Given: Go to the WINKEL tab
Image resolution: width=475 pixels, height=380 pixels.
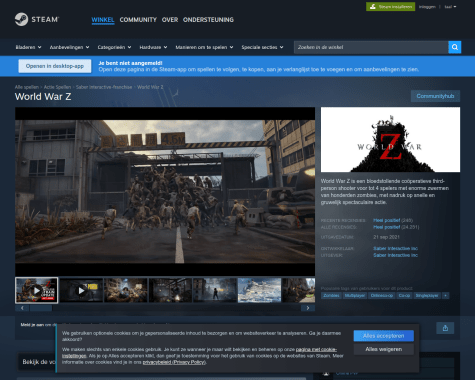Looking at the screenshot, I should pos(103,20).
